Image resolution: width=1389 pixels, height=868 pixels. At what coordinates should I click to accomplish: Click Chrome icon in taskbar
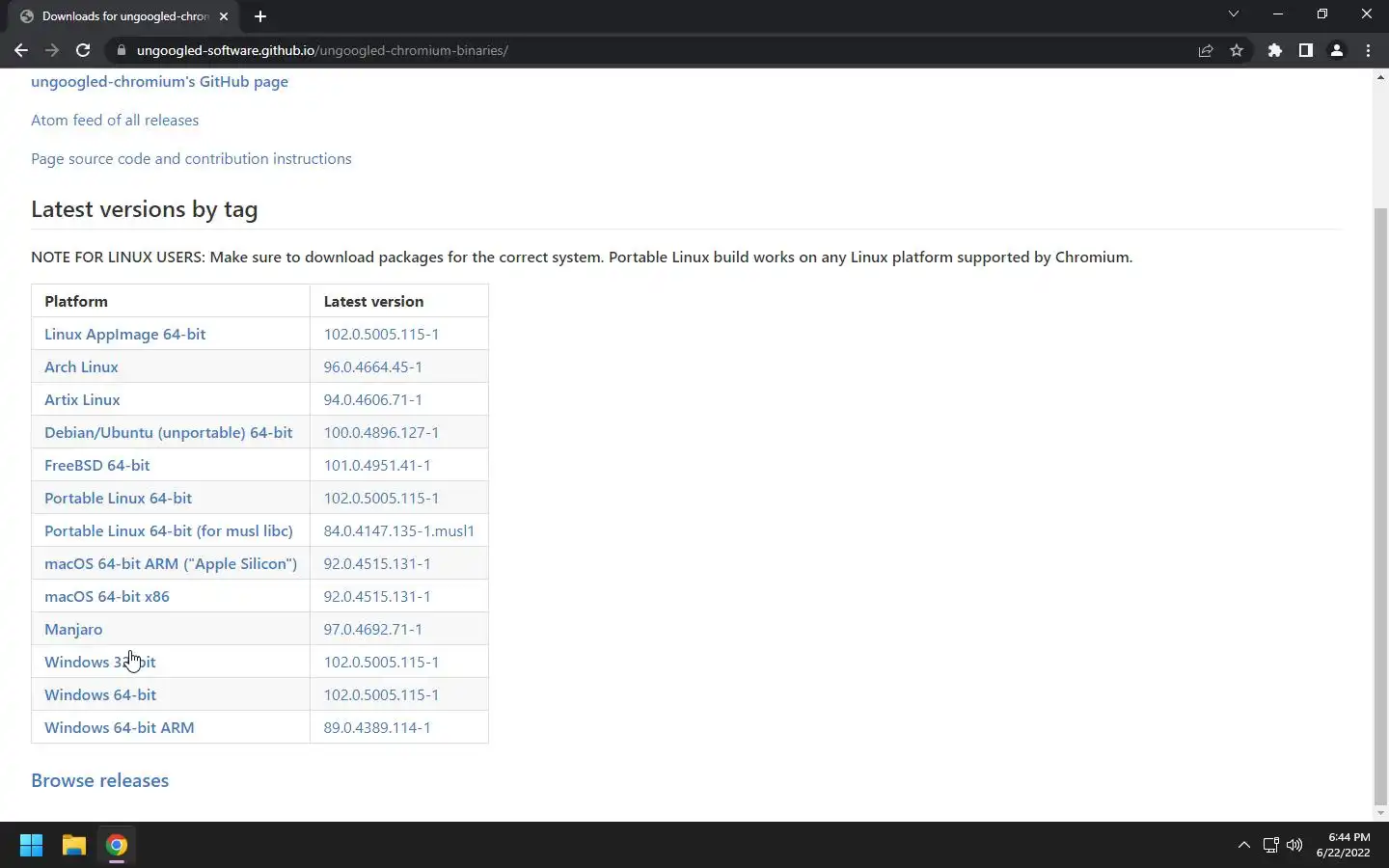[117, 845]
